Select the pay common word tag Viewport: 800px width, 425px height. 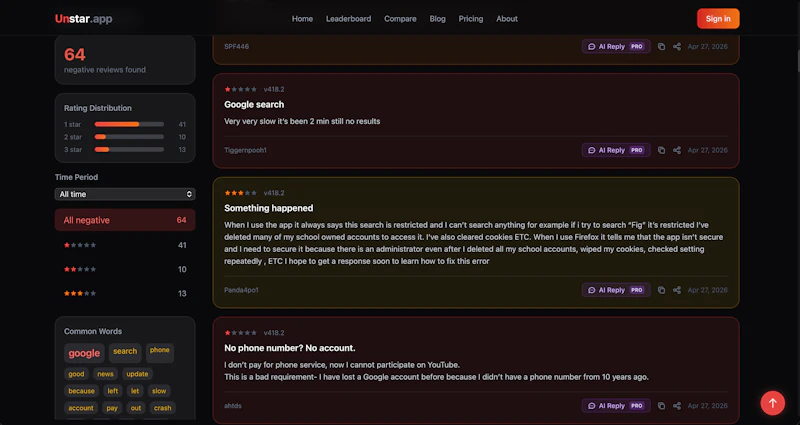point(112,408)
